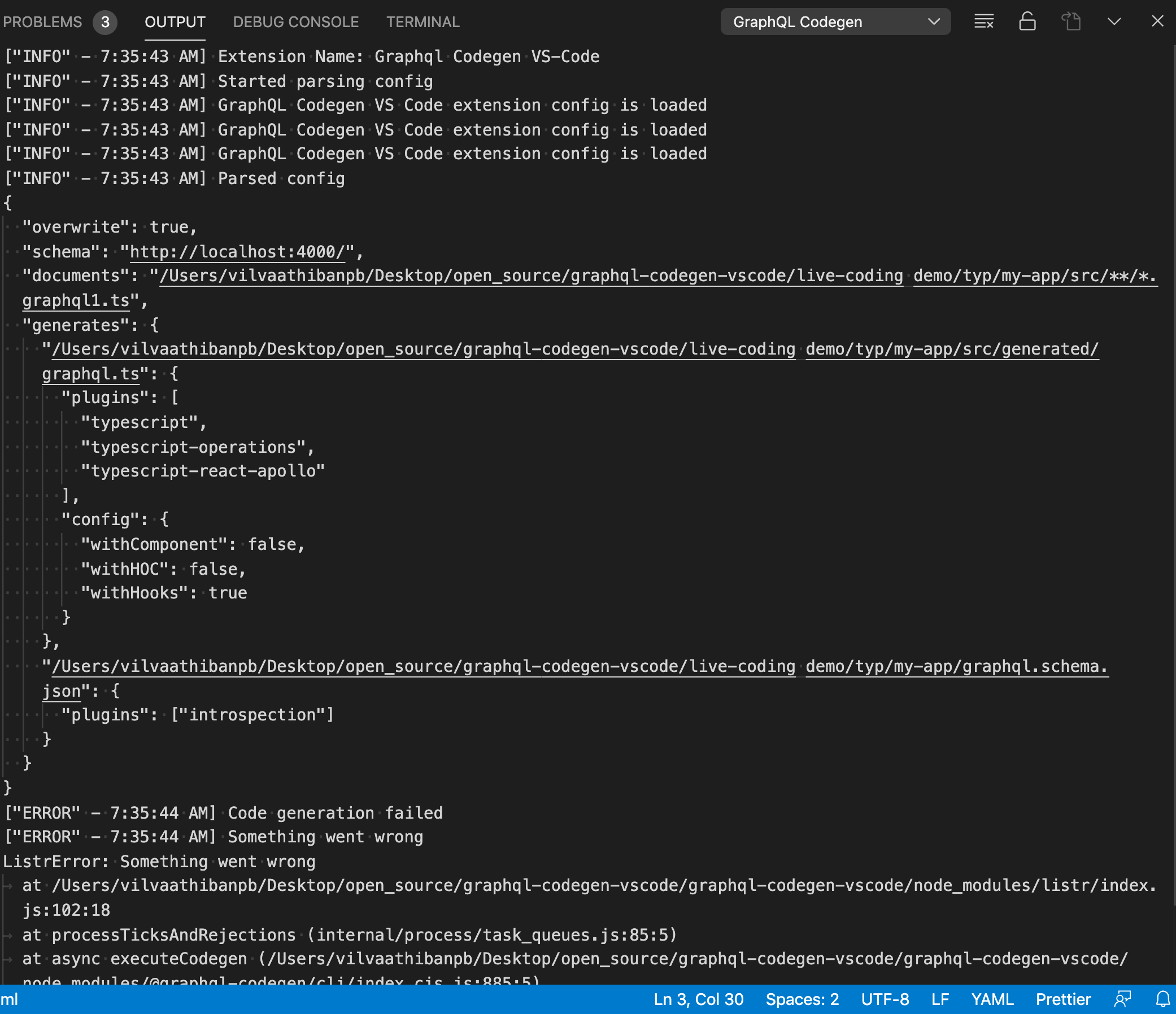Viewport: 1176px width, 1014px height.
Task: Toggle output auto-scroll lock
Action: click(1027, 21)
